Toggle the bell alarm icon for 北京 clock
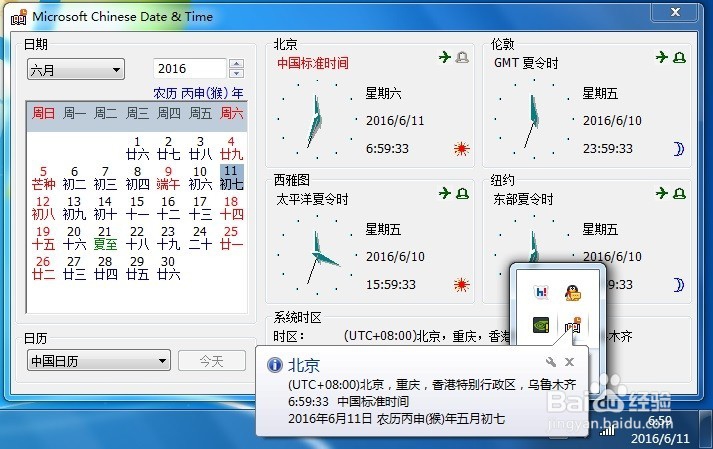 click(462, 57)
